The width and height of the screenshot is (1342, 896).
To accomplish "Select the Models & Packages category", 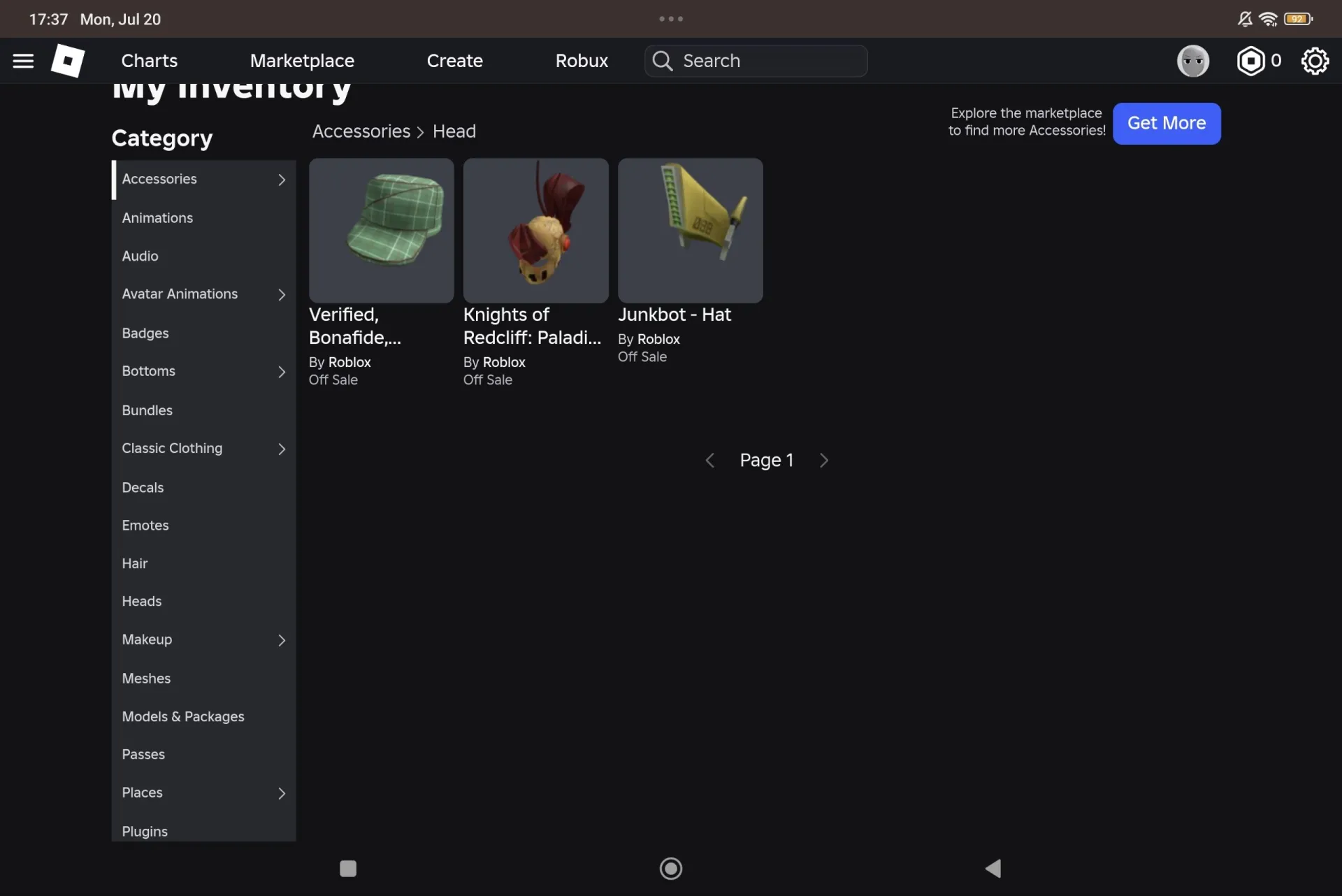I will point(203,716).
